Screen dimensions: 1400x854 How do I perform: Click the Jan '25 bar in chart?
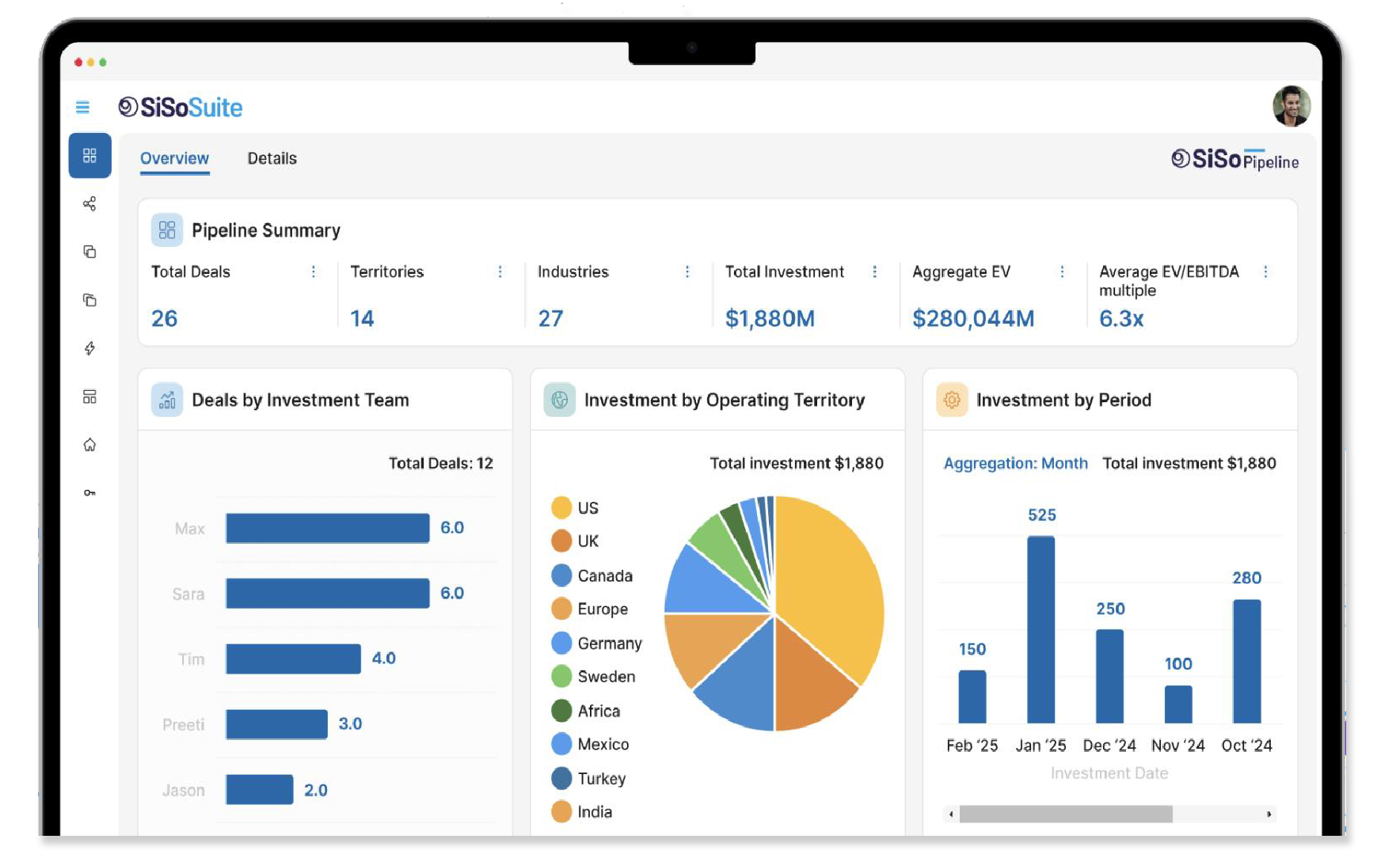(1040, 629)
